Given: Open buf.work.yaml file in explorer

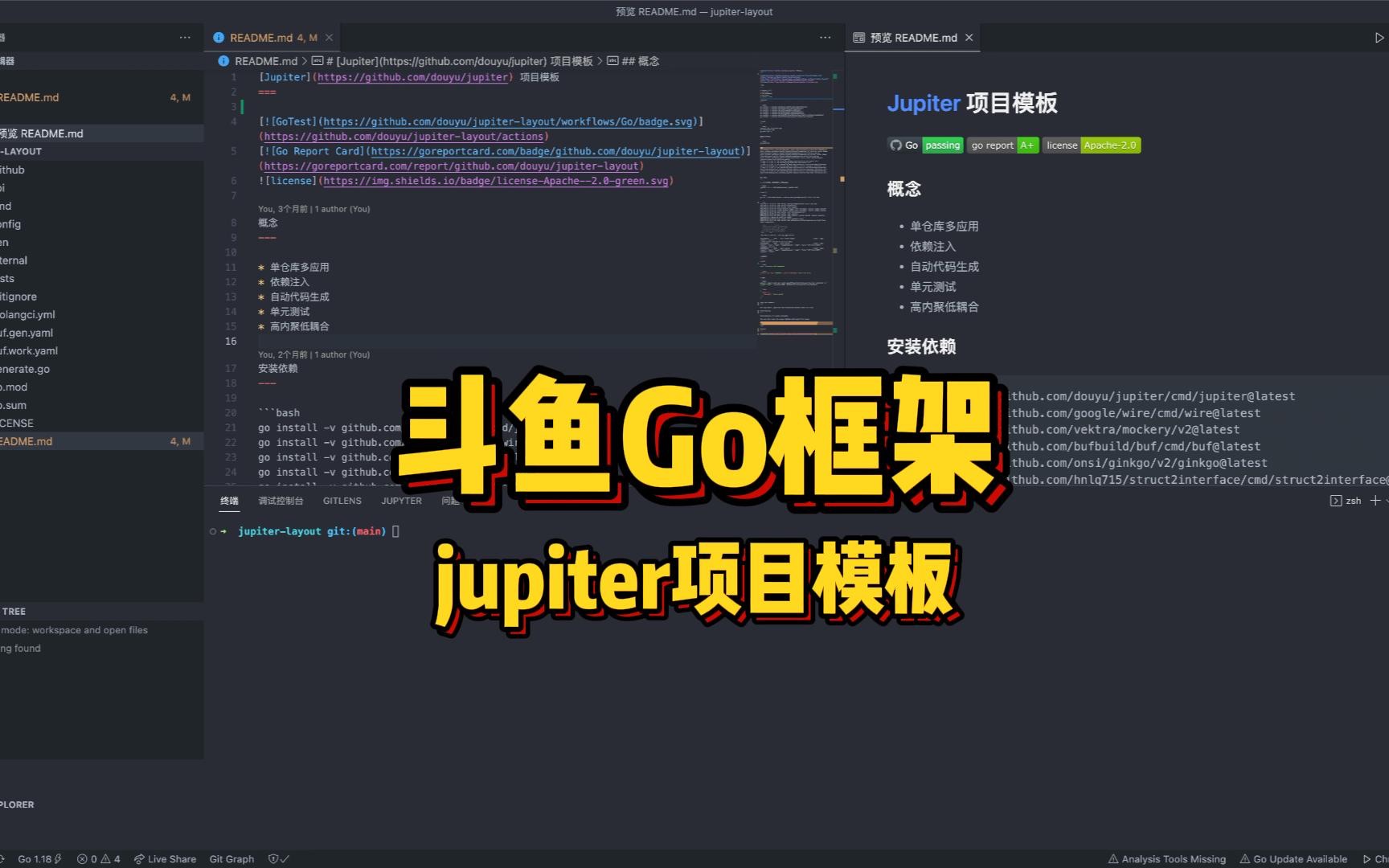Looking at the screenshot, I should coord(101,350).
